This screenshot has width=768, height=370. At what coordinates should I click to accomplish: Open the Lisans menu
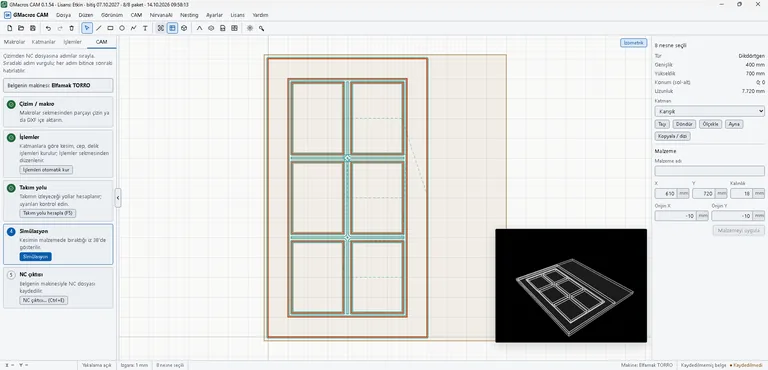[x=238, y=15]
